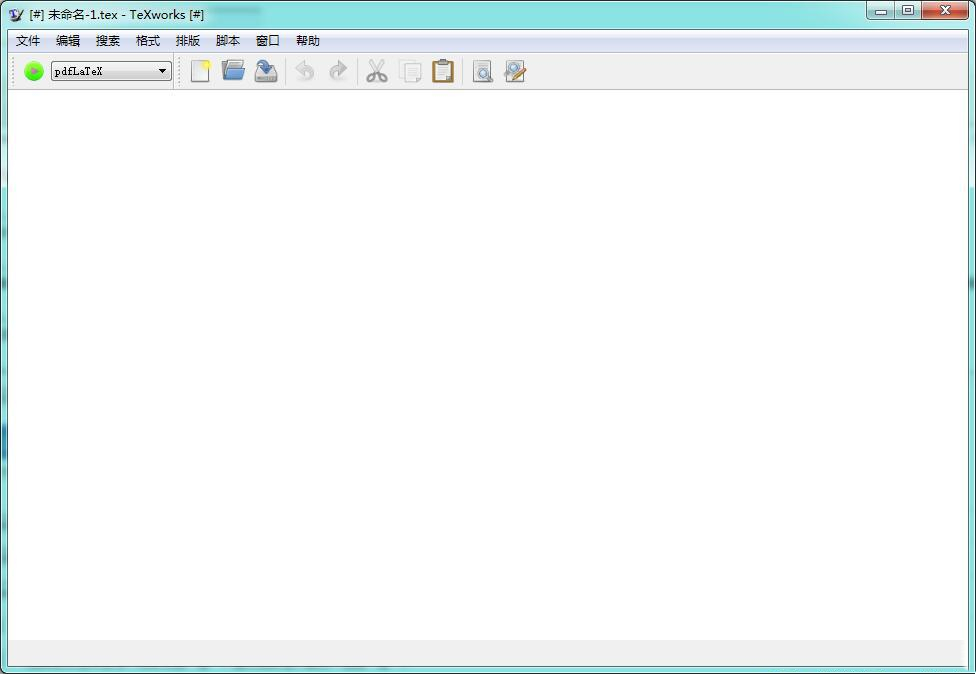Viewport: 976px width, 674px height.
Task: Open the 编辑 menu
Action: pyautogui.click(x=67, y=41)
